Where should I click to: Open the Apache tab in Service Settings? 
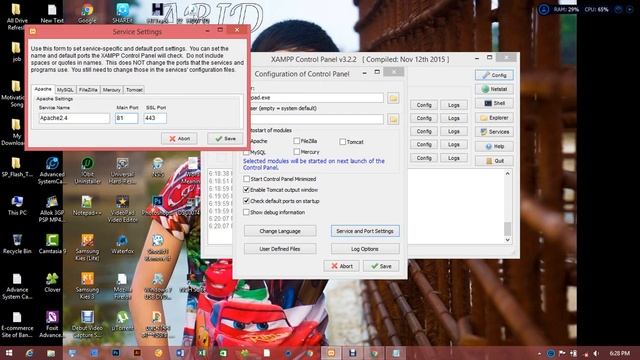tap(43, 89)
